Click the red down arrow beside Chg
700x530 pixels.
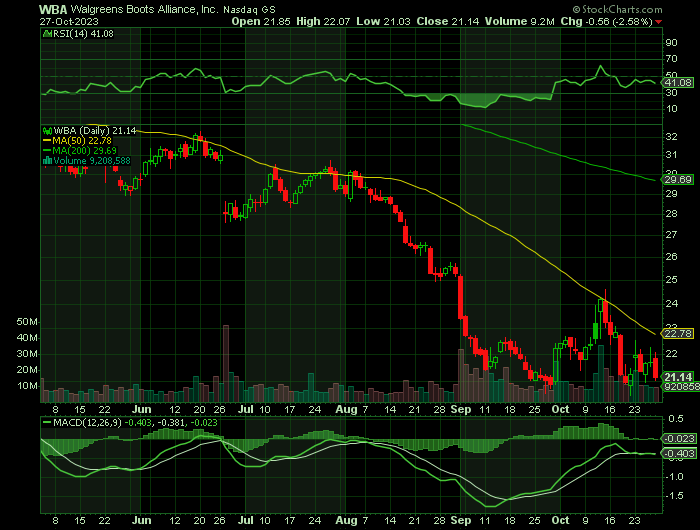click(x=658, y=22)
